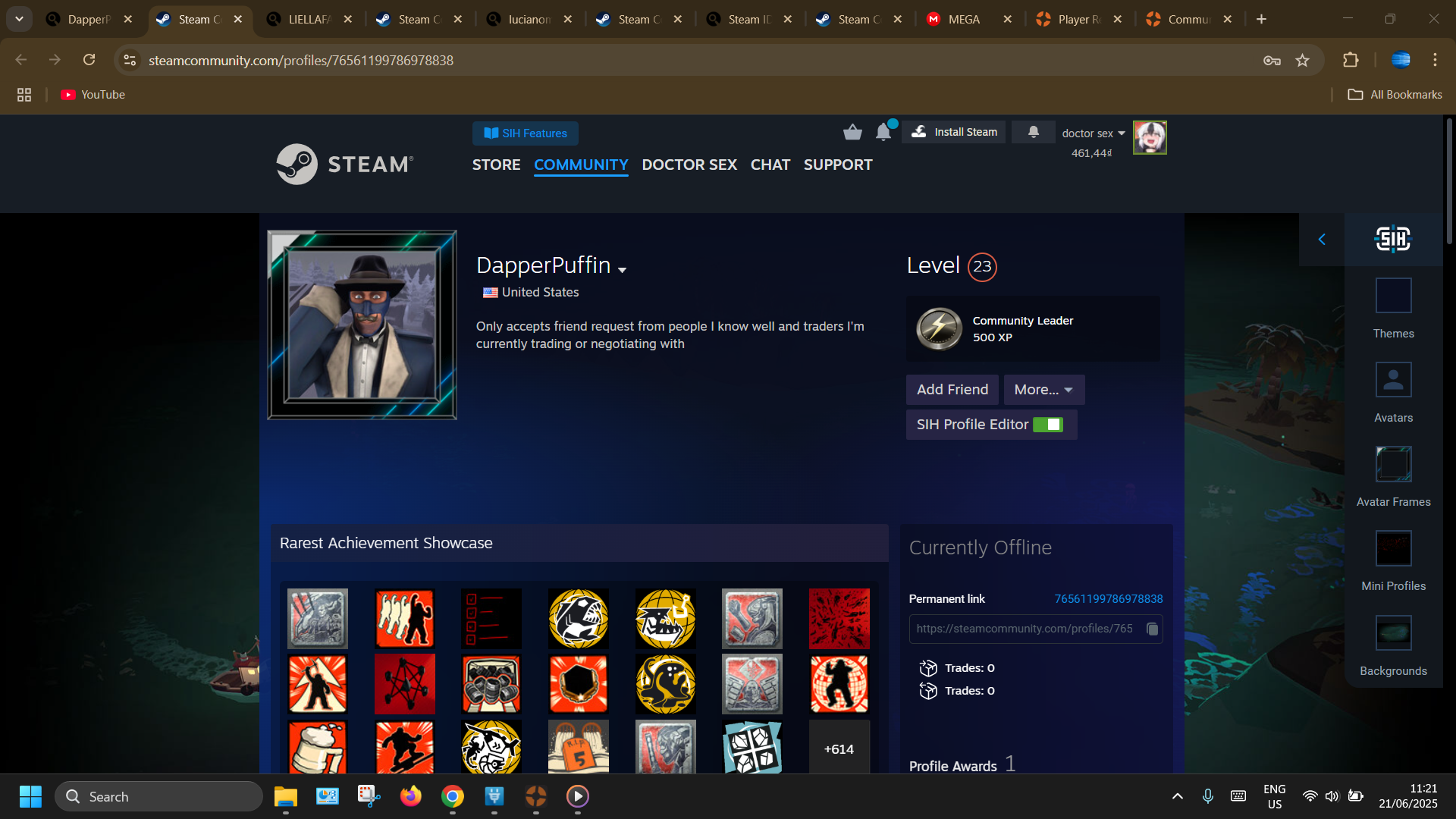
Task: Click the page vertical scrollbar
Action: [1449, 182]
